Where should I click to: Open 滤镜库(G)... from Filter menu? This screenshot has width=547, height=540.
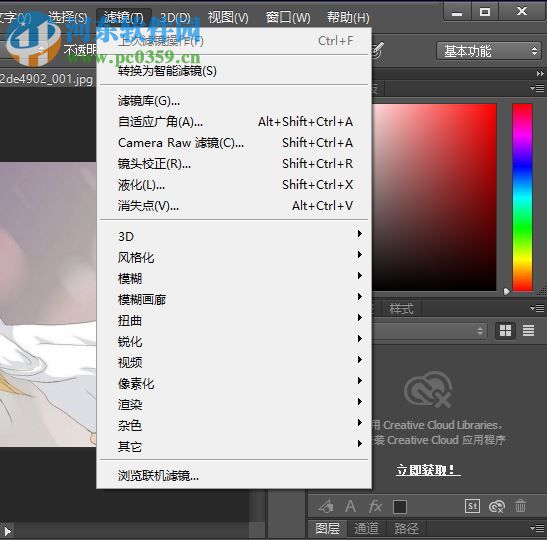pos(234,101)
